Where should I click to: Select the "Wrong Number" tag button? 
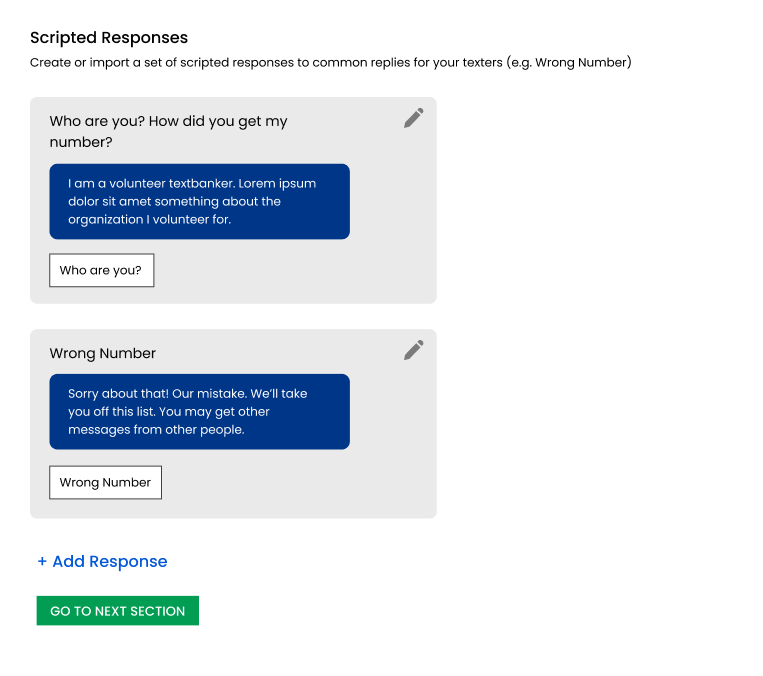coord(105,482)
